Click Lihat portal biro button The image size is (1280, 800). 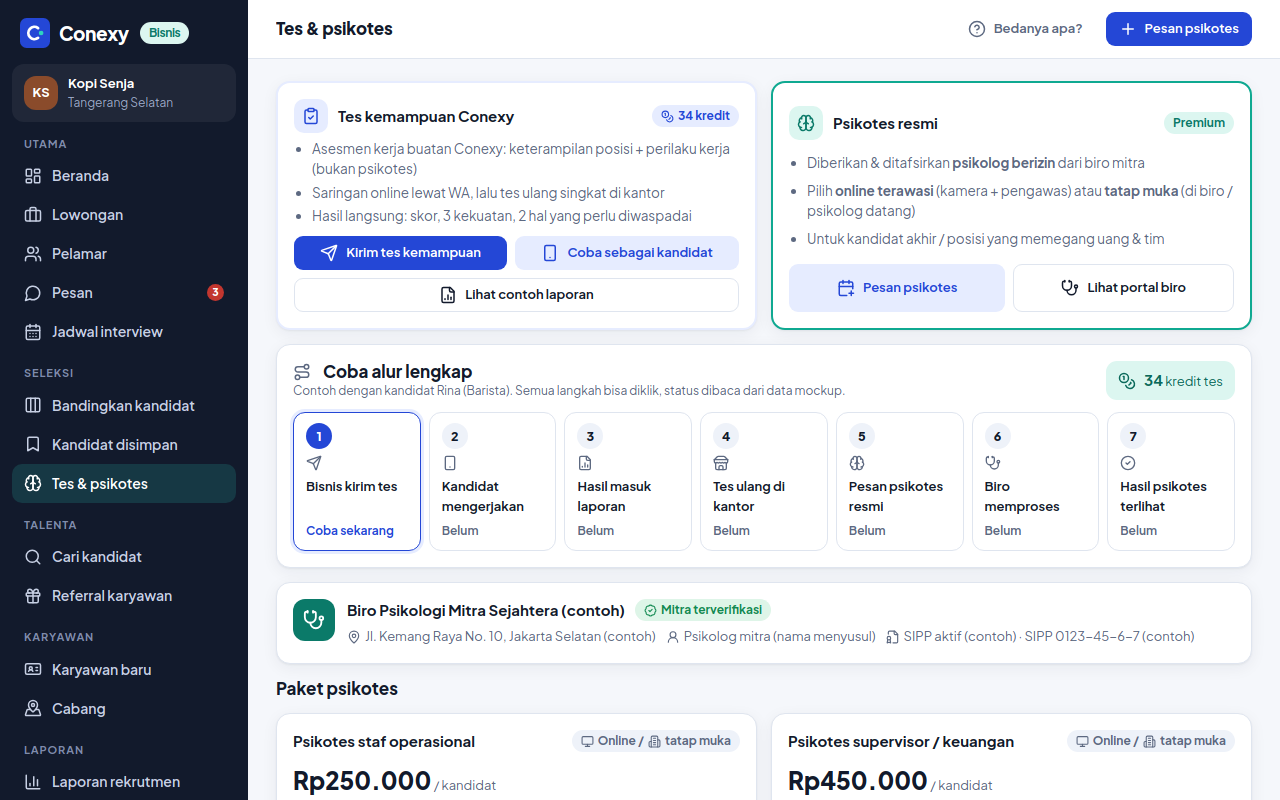pos(1123,288)
